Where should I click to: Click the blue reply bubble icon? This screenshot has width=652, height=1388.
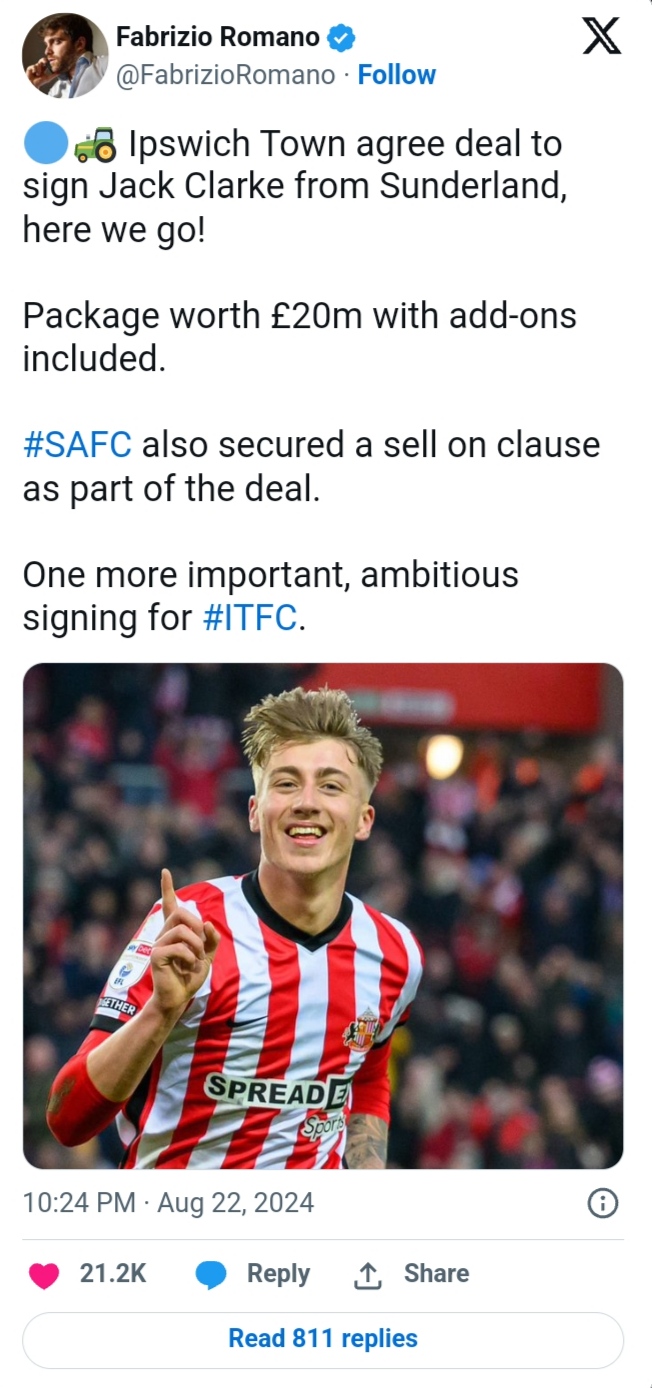211,1274
